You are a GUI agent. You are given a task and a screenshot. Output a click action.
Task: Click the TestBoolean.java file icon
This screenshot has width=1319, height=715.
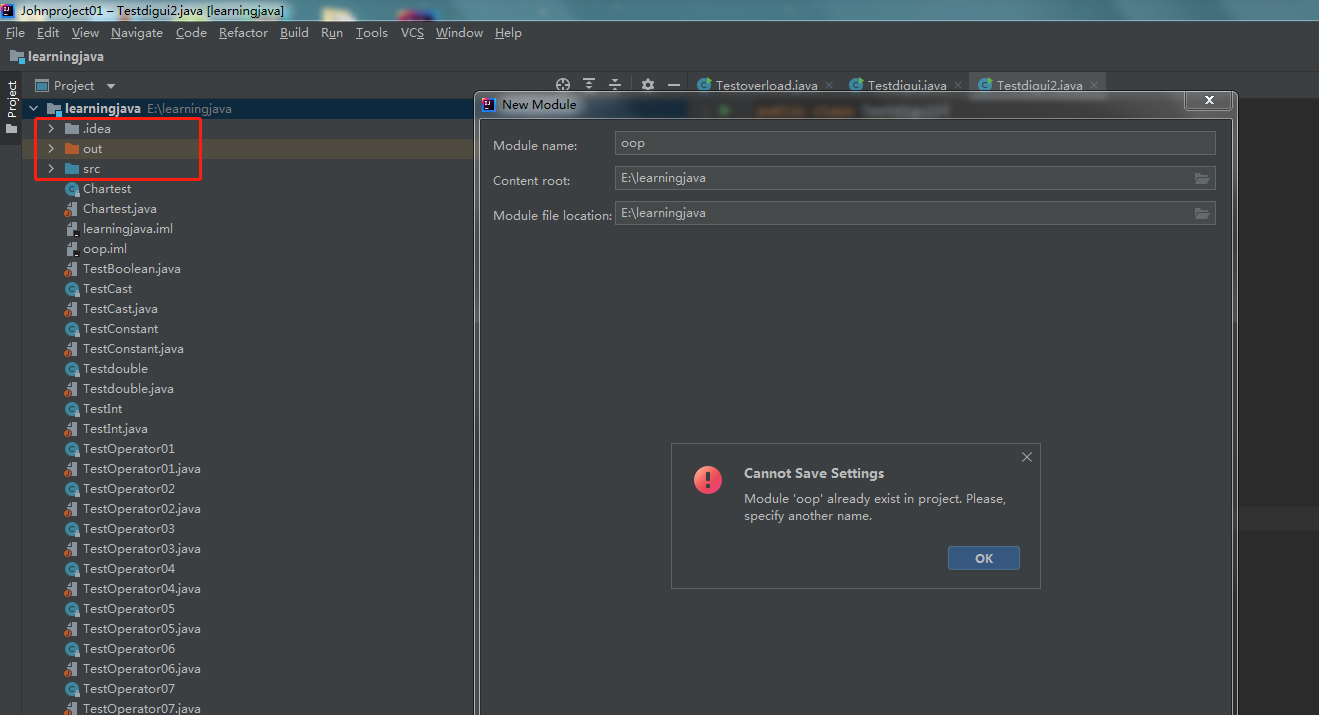coord(72,269)
